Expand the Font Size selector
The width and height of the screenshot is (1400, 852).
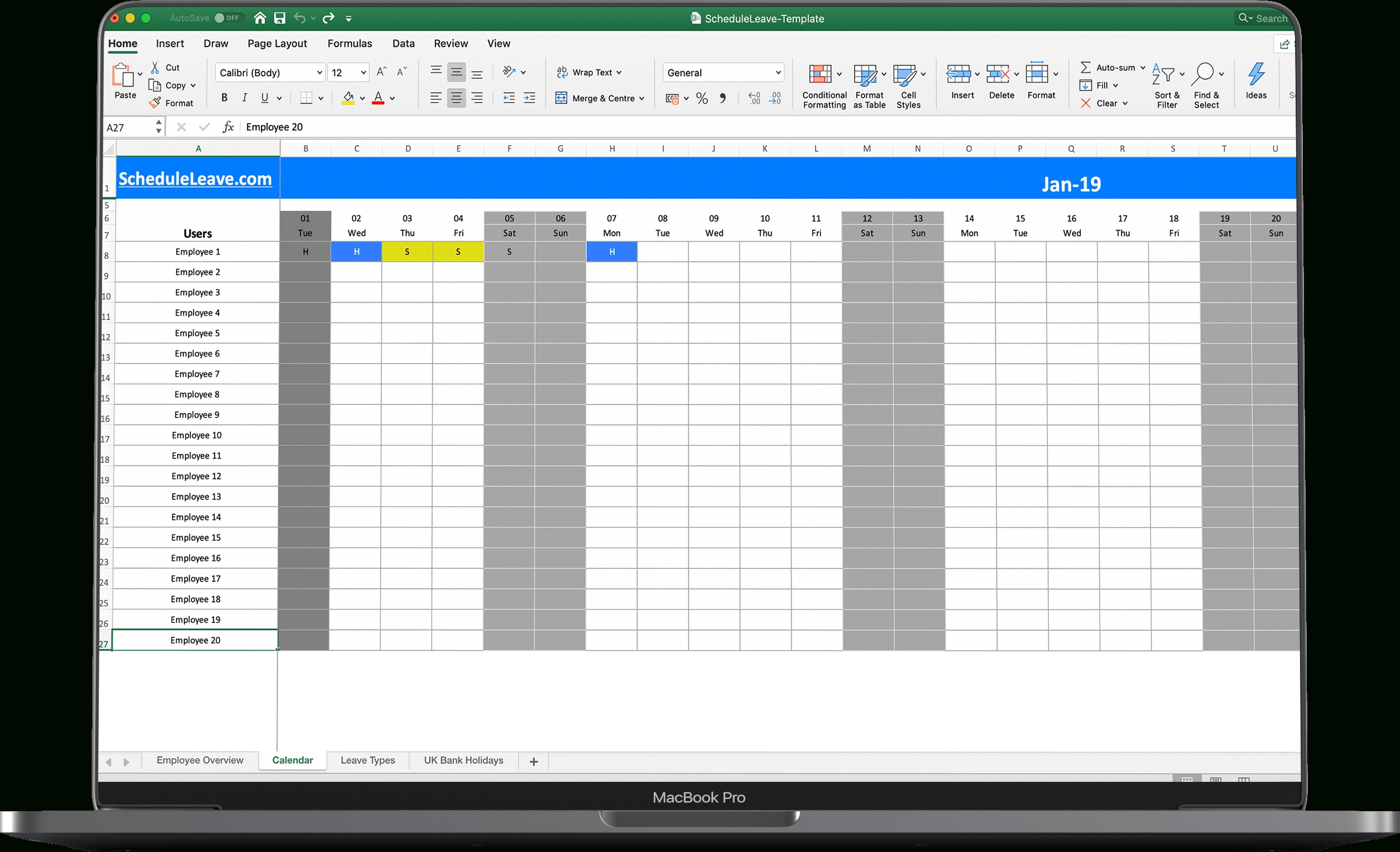click(362, 72)
